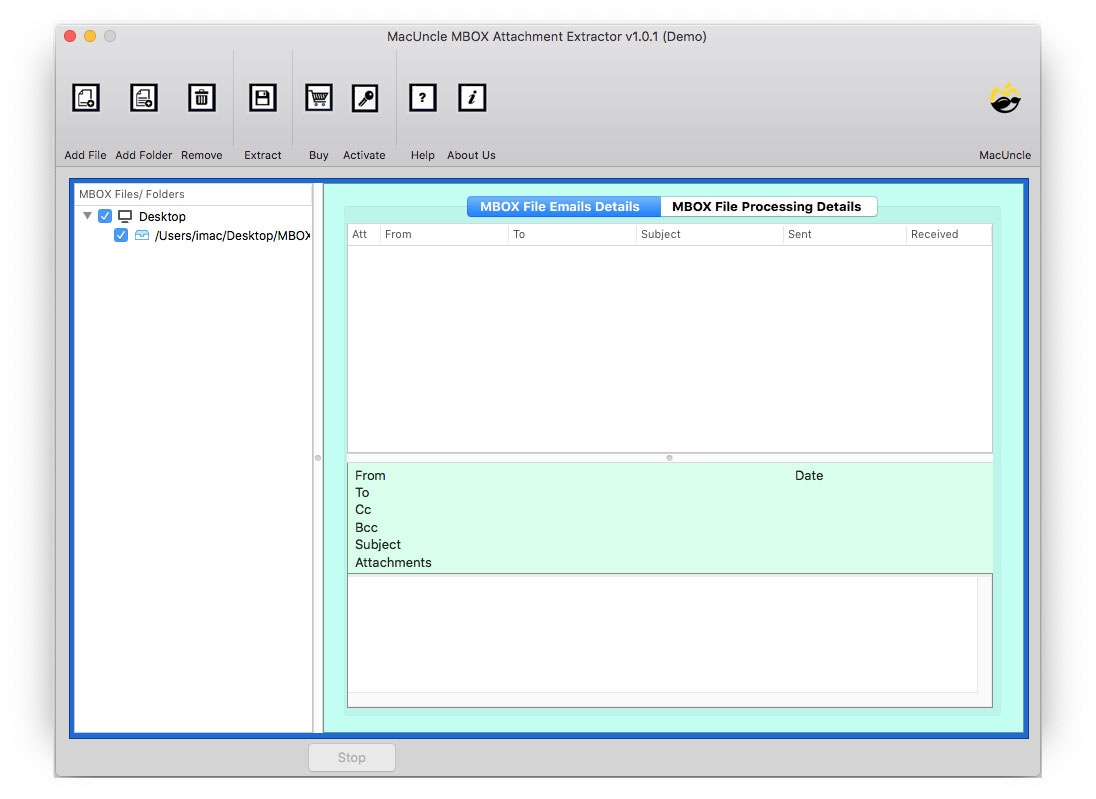This screenshot has width=1096, height=799.
Task: Uncheck the Desktop checkbox
Action: [x=105, y=215]
